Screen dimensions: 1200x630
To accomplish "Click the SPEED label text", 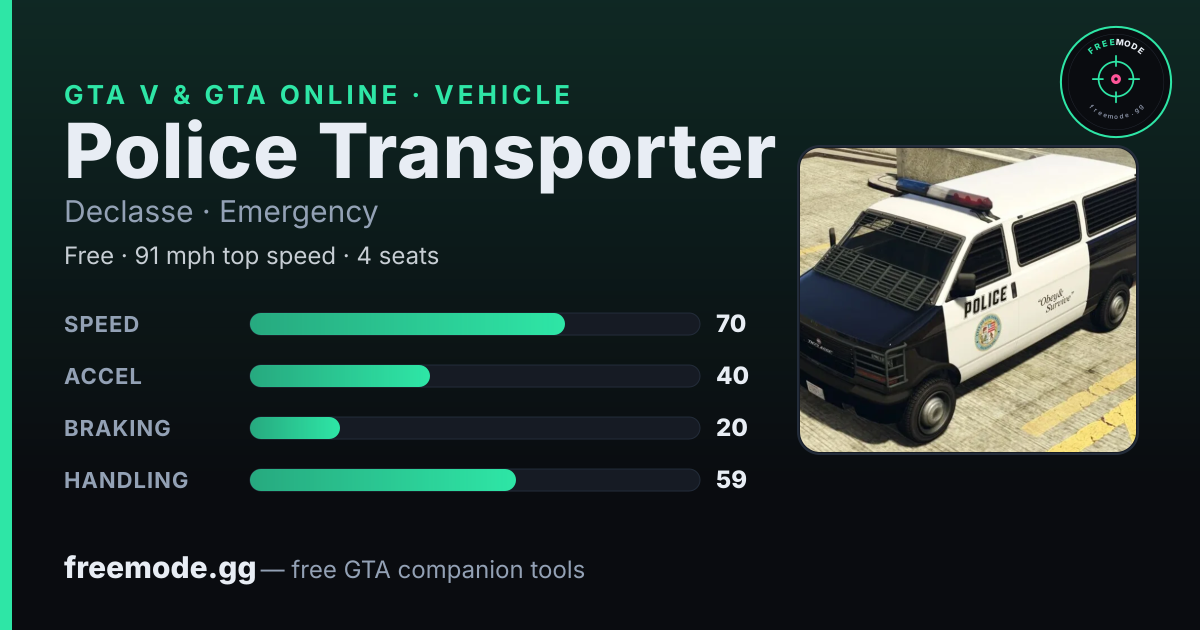I will pyautogui.click(x=102, y=324).
